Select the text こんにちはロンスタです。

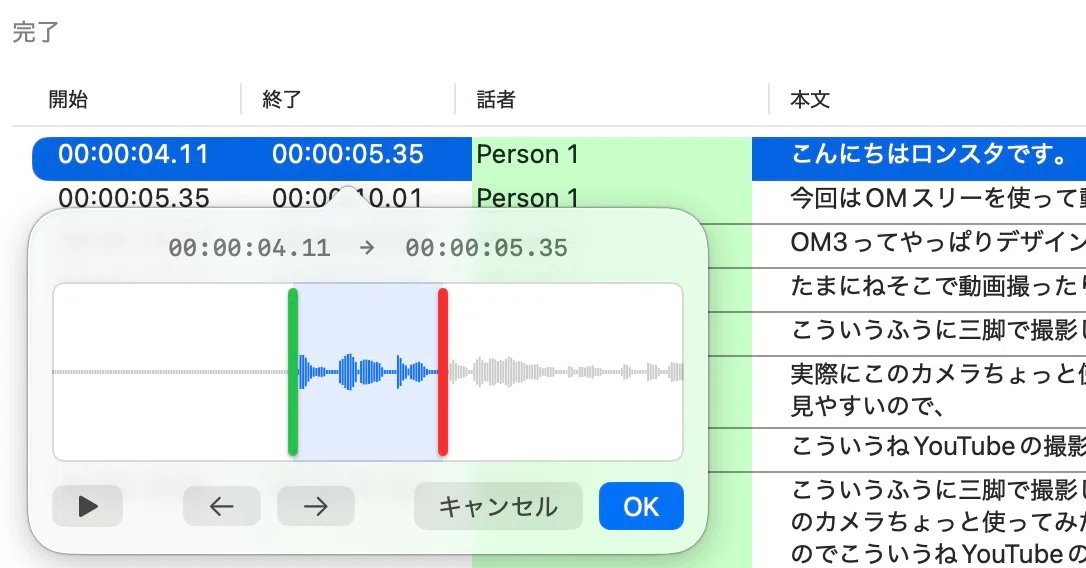tap(929, 154)
